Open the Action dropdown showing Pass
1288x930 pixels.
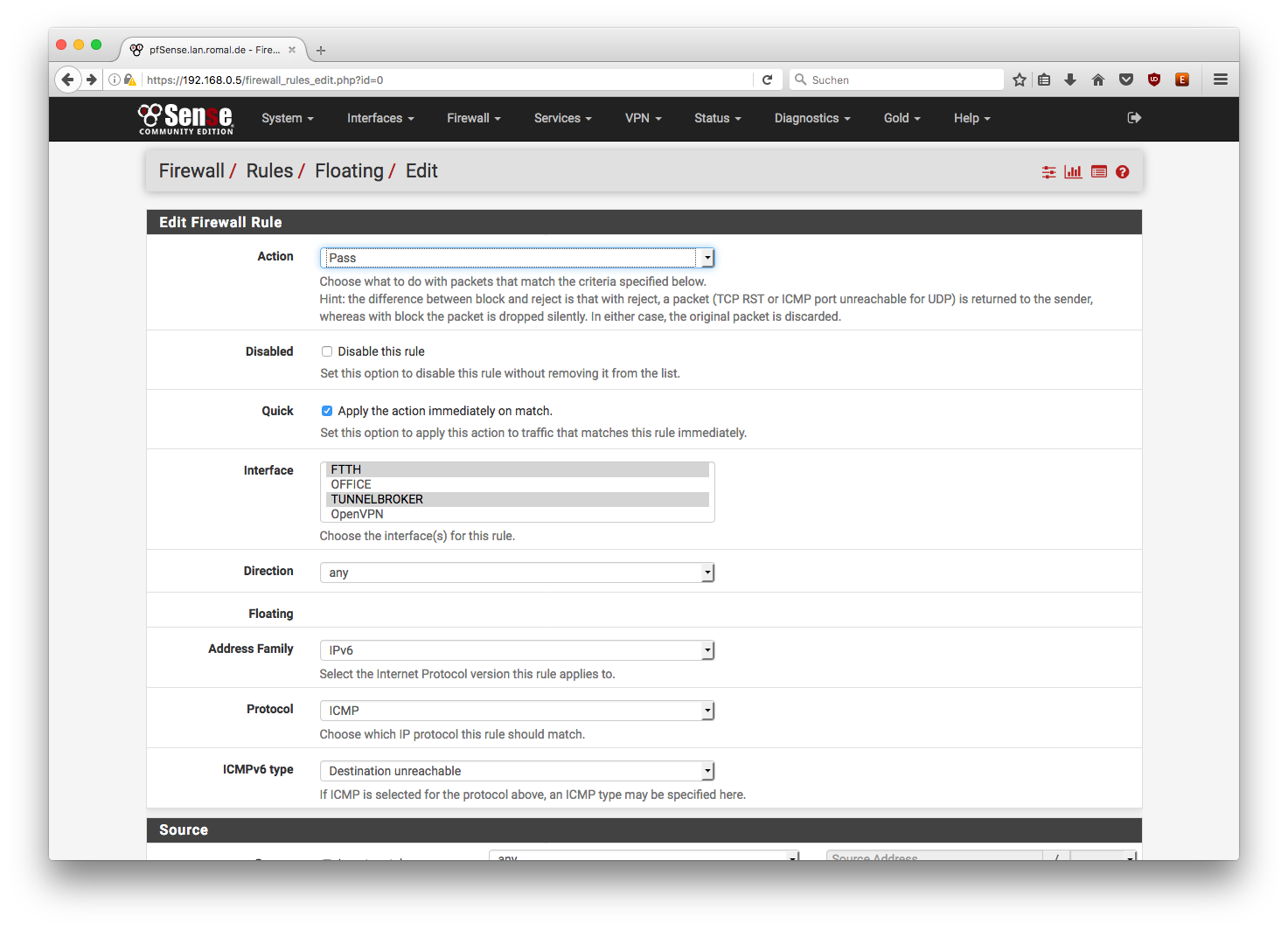(517, 258)
